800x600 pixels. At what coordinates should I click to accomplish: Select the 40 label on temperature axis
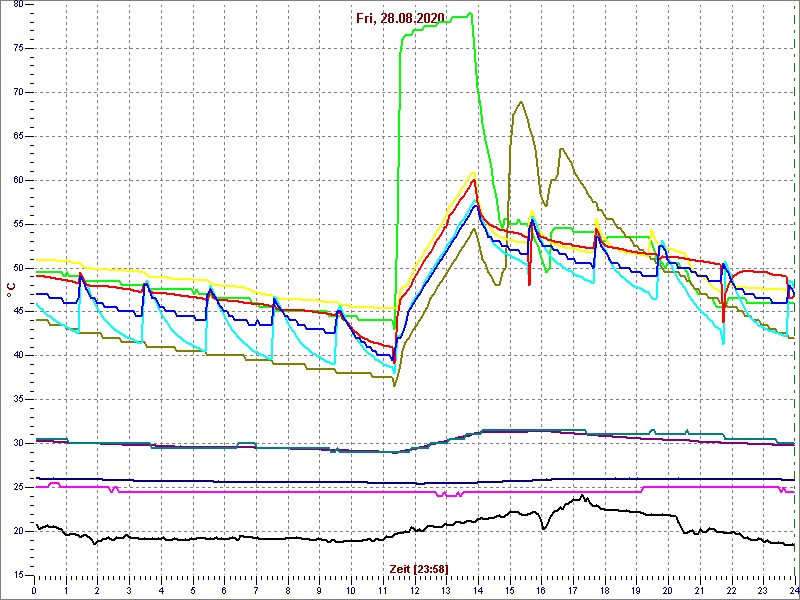coord(18,356)
